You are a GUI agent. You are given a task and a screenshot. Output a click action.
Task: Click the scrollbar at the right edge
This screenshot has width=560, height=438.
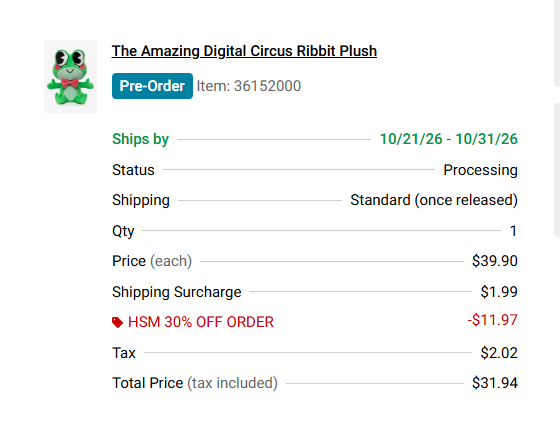(557, 171)
